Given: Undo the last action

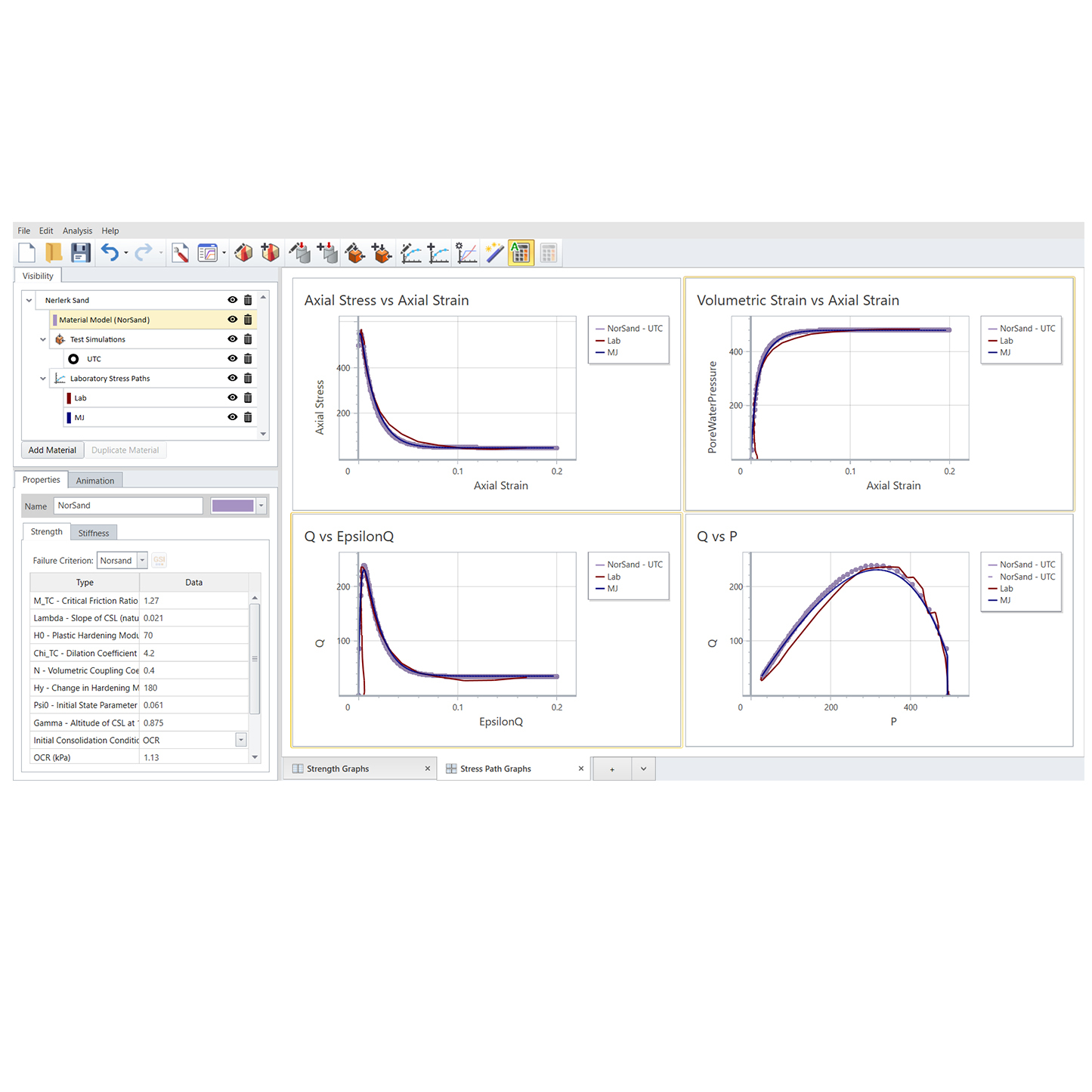Looking at the screenshot, I should pos(110,253).
